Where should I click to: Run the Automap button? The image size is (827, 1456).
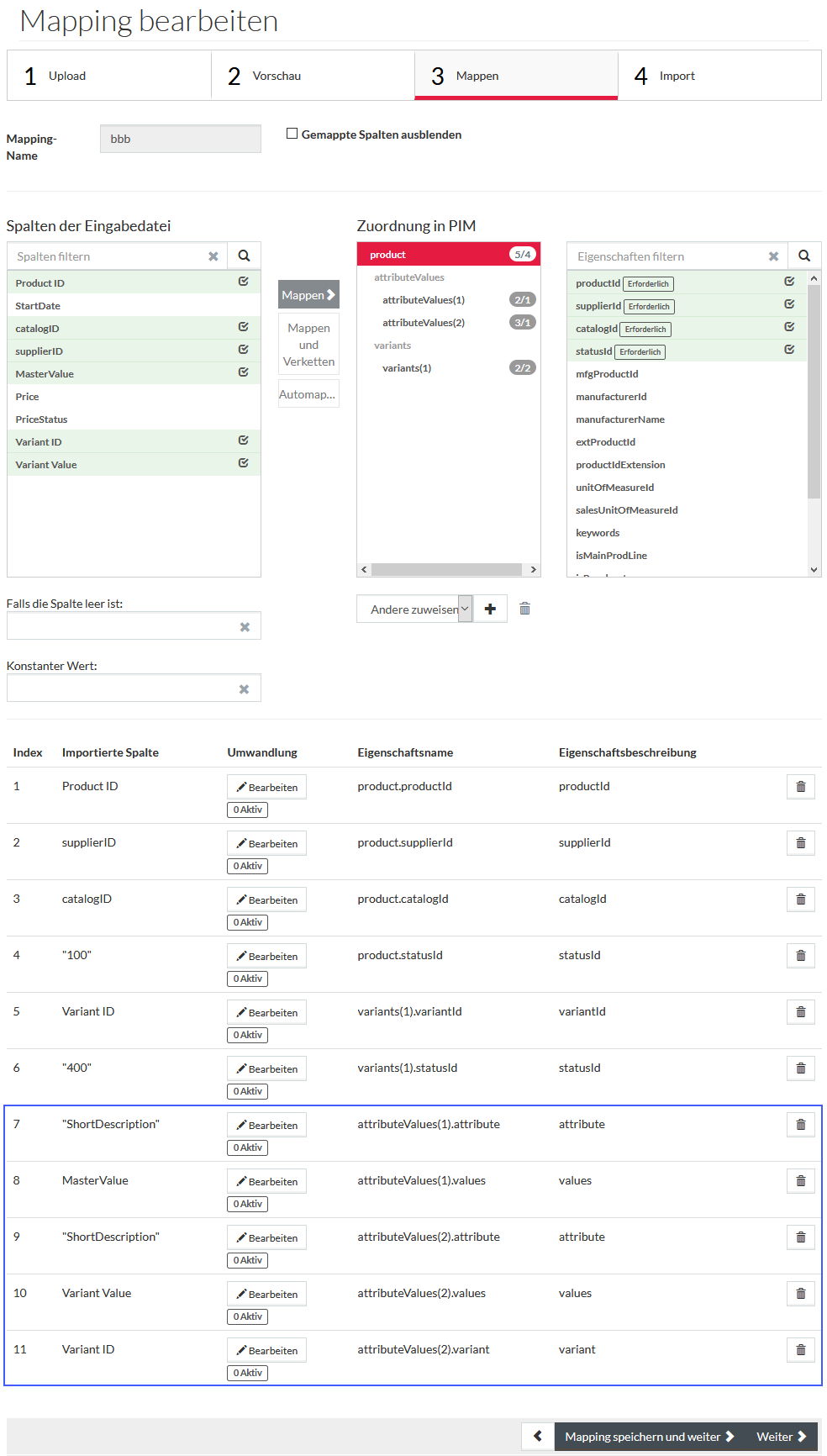[x=308, y=394]
